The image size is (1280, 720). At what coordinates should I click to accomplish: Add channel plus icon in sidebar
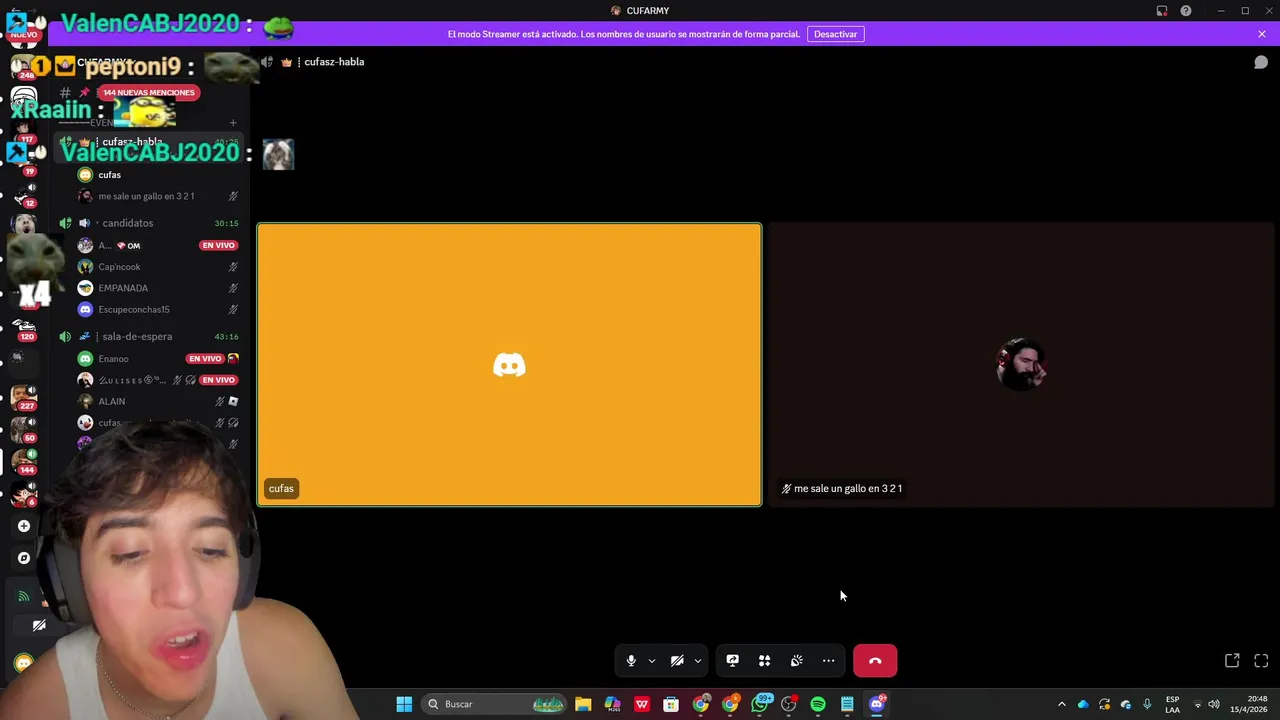(233, 123)
